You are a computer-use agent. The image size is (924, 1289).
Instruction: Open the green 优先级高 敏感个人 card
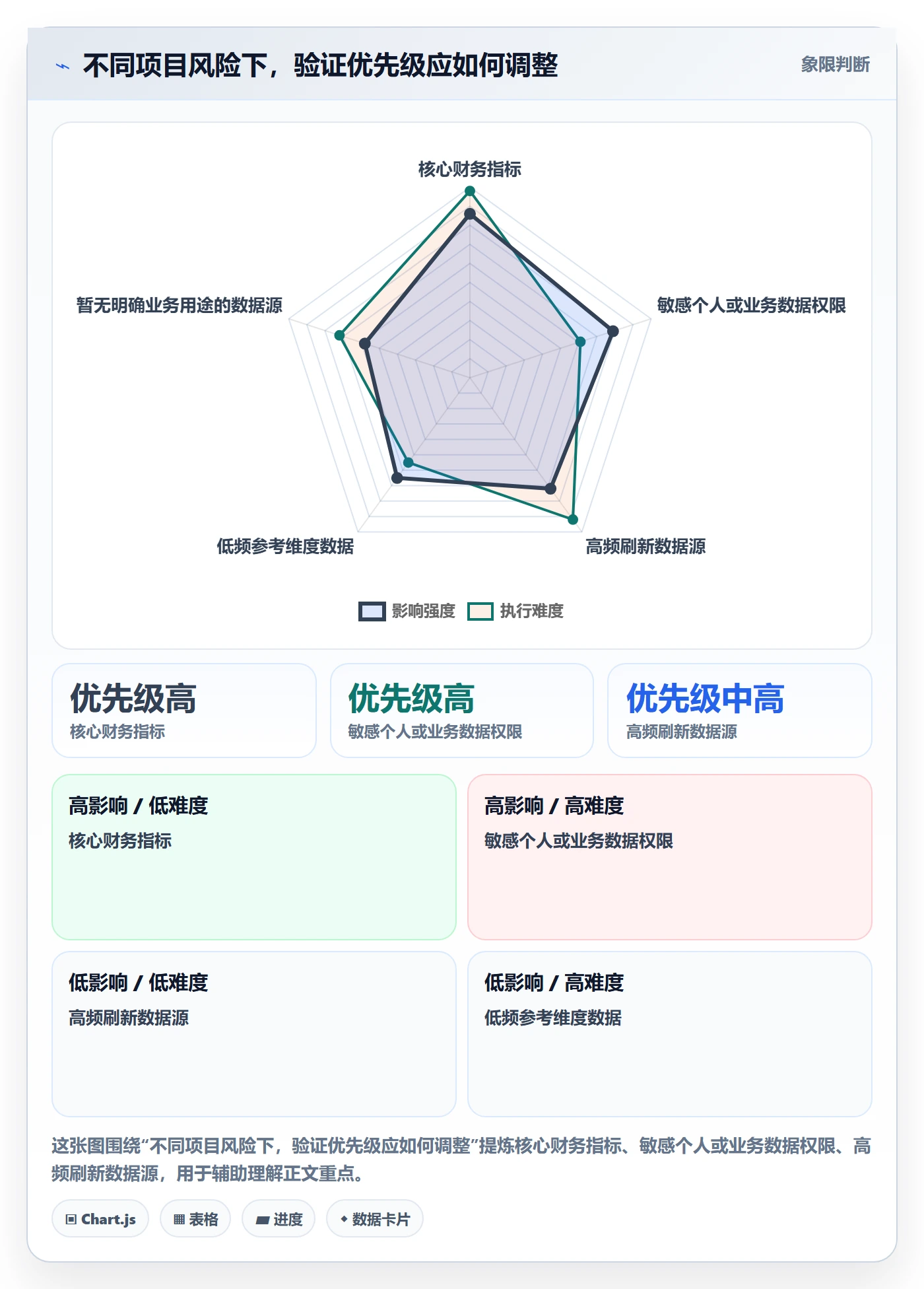pos(462,711)
